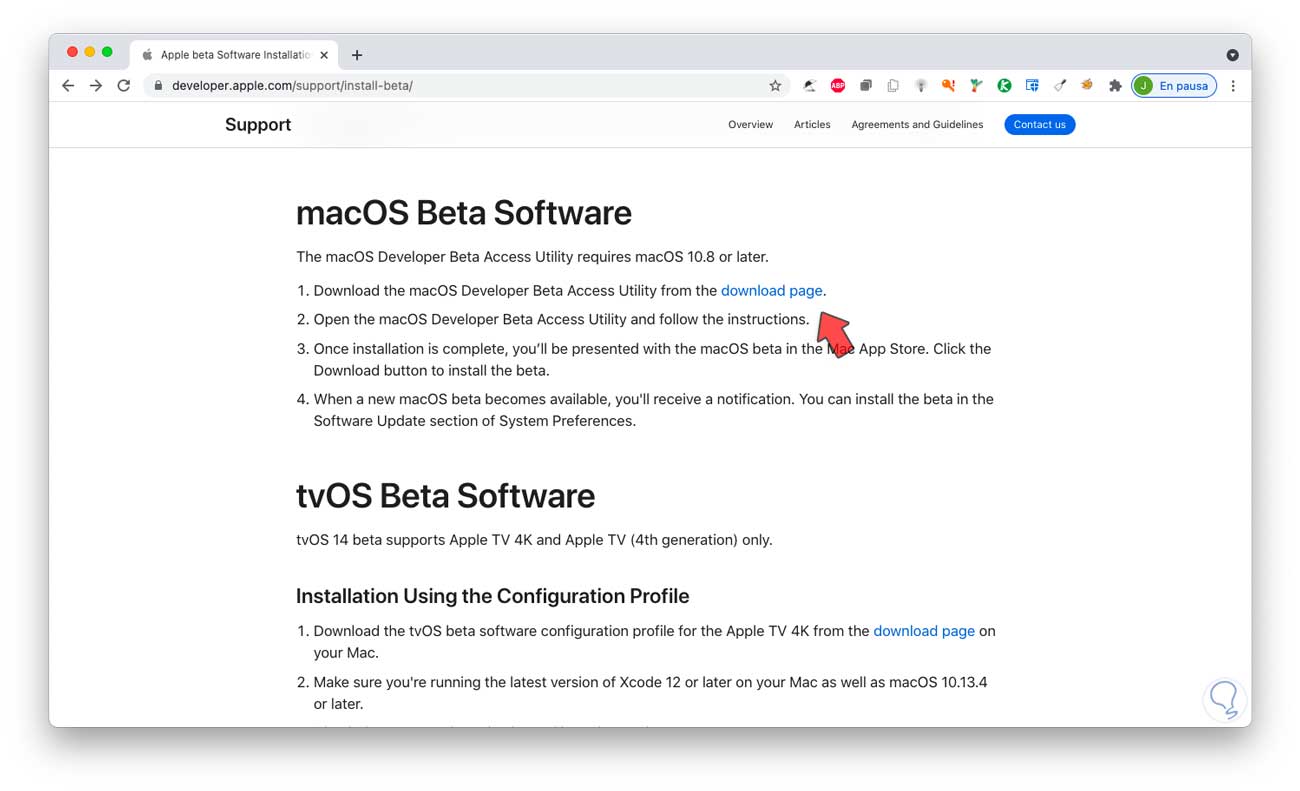Open the tvOS download page link
Viewport: 1300px width, 791px height.
923,631
